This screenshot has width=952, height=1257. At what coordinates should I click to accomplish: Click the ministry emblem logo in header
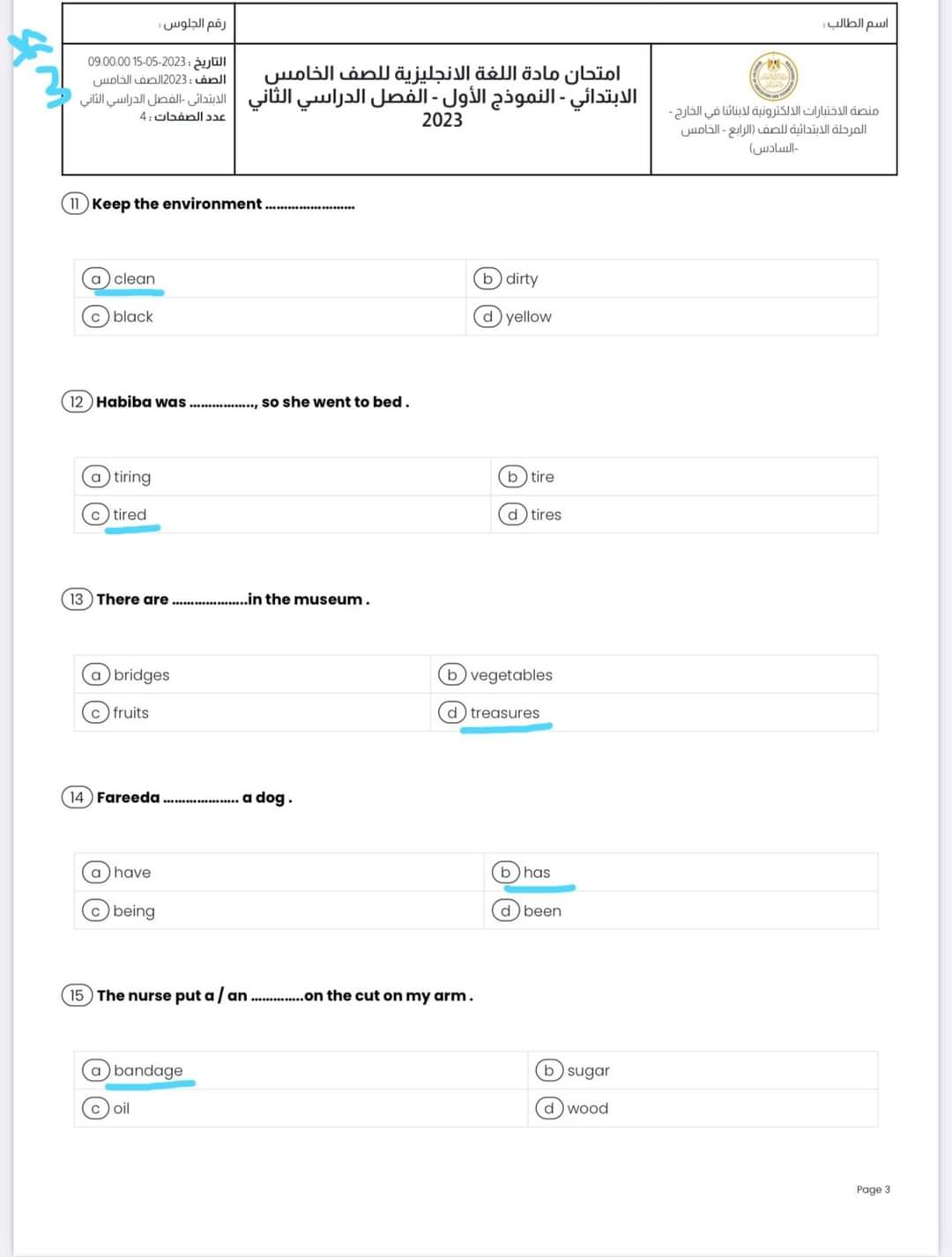[773, 76]
